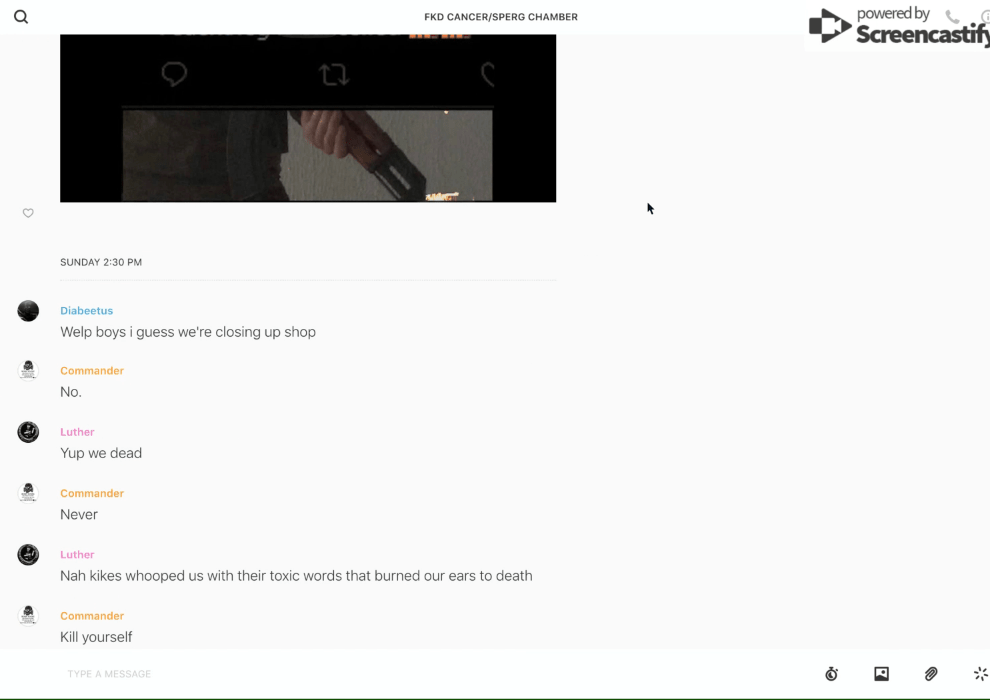990x700 pixels.
Task: Click the add picture icon
Action: point(881,674)
